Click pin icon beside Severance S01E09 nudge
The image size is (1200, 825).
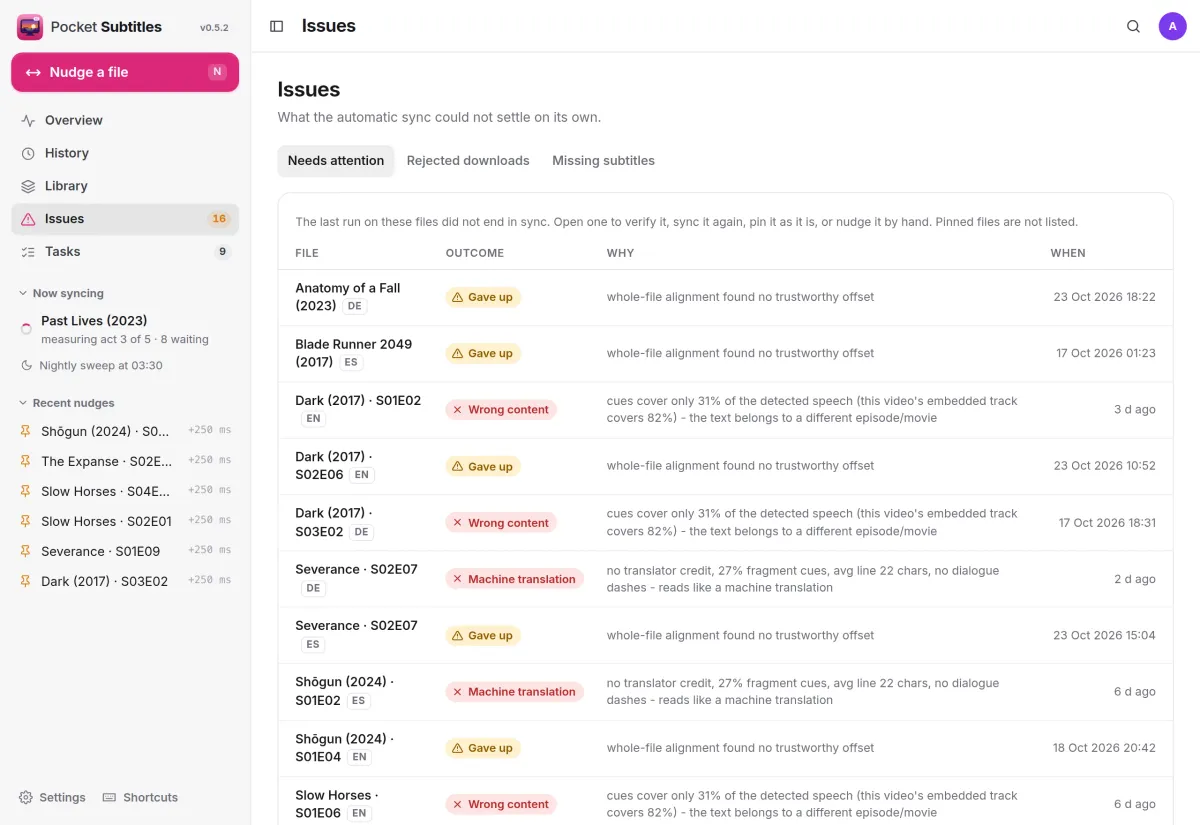26,551
